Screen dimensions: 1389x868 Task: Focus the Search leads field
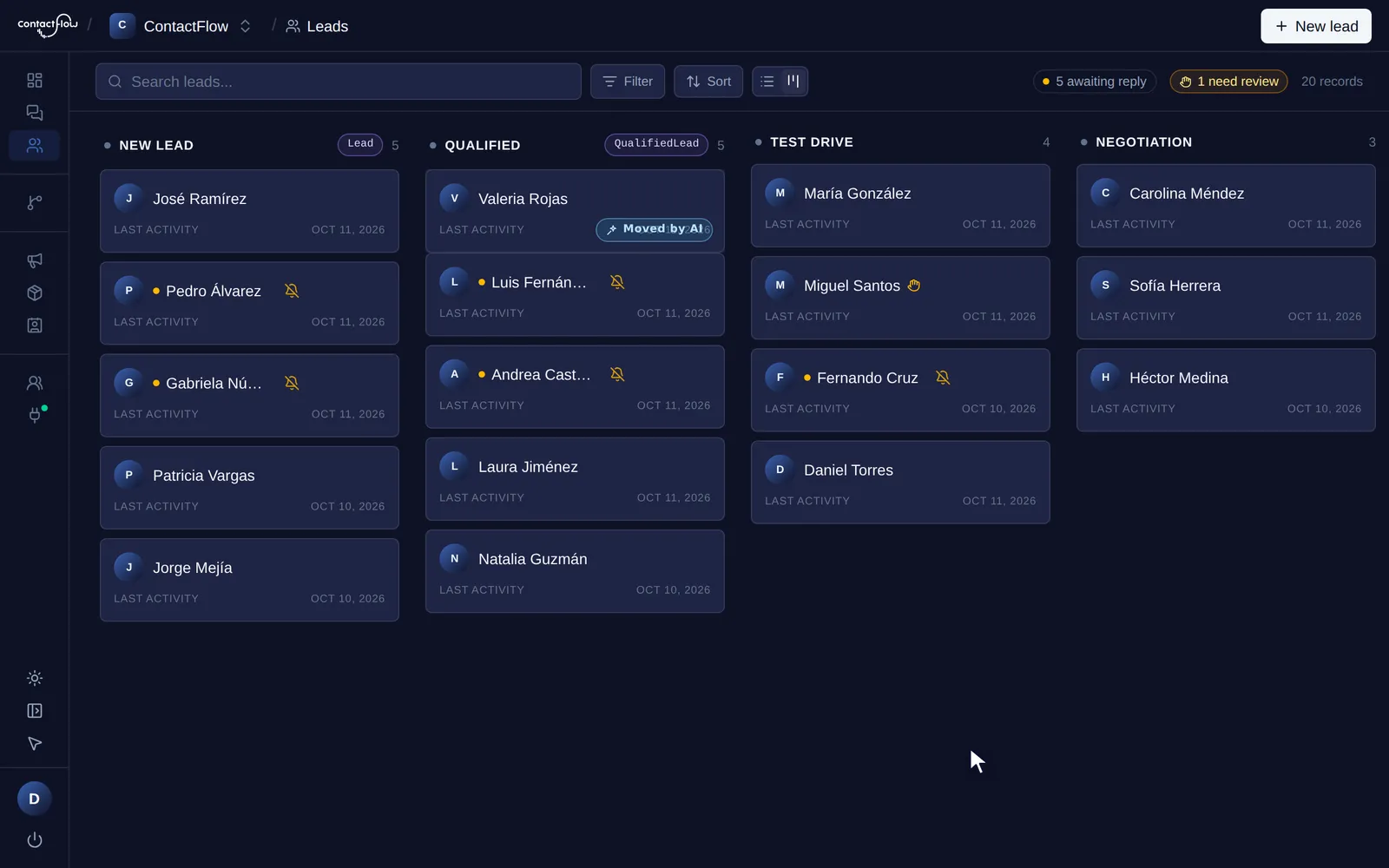point(339,82)
